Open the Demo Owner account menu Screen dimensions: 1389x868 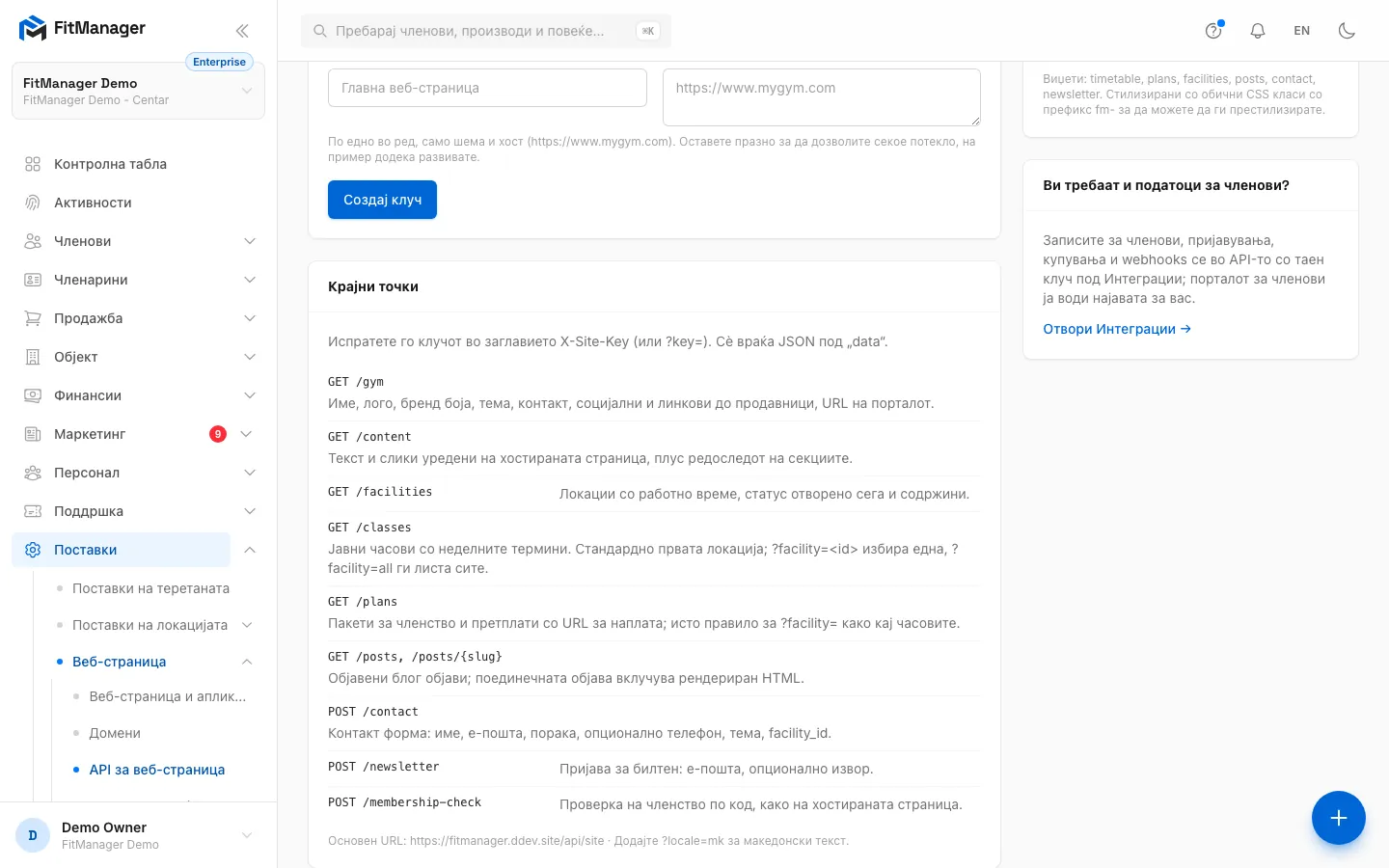point(138,835)
